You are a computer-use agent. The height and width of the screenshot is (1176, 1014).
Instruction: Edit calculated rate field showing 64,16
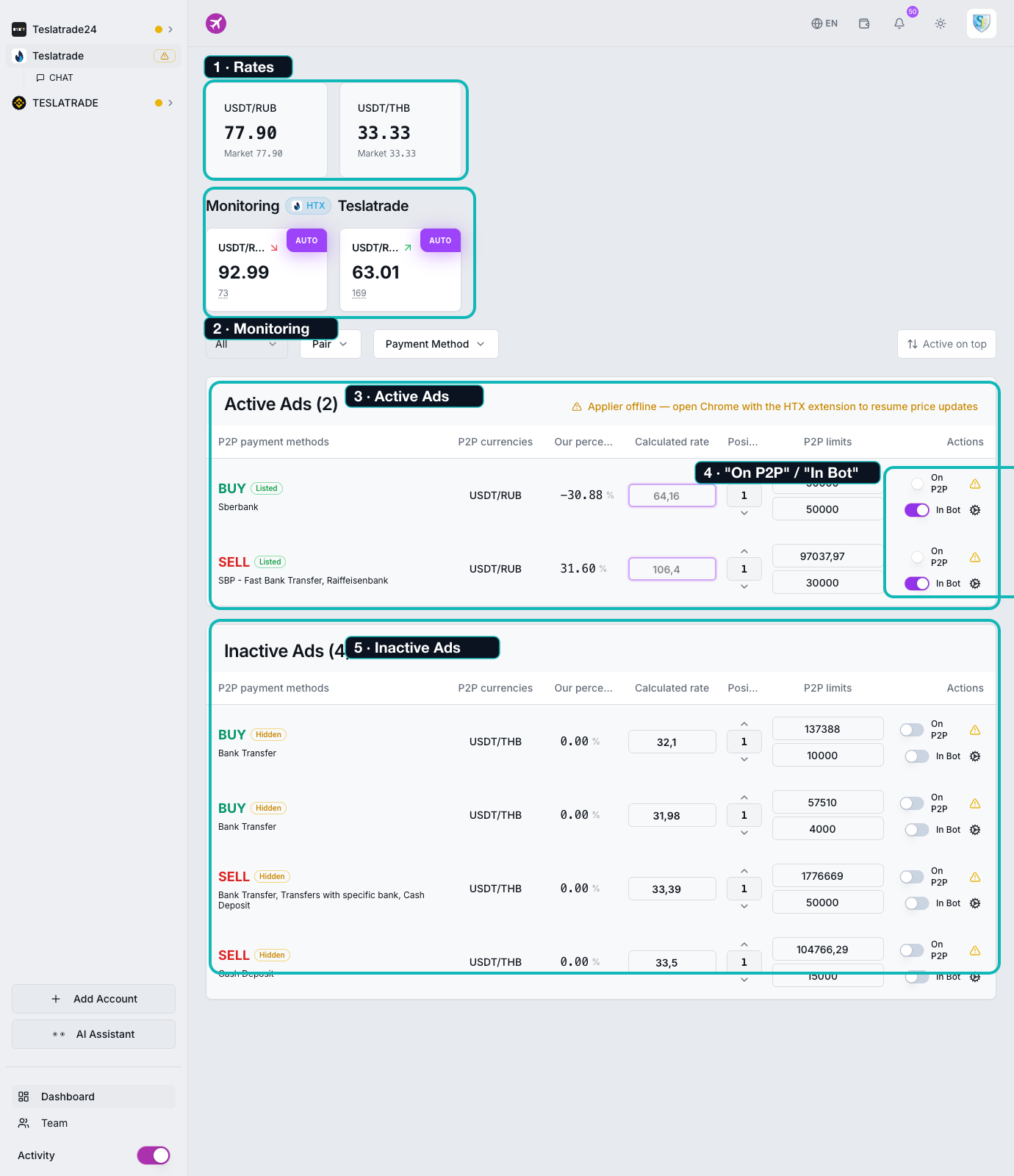[x=672, y=495]
